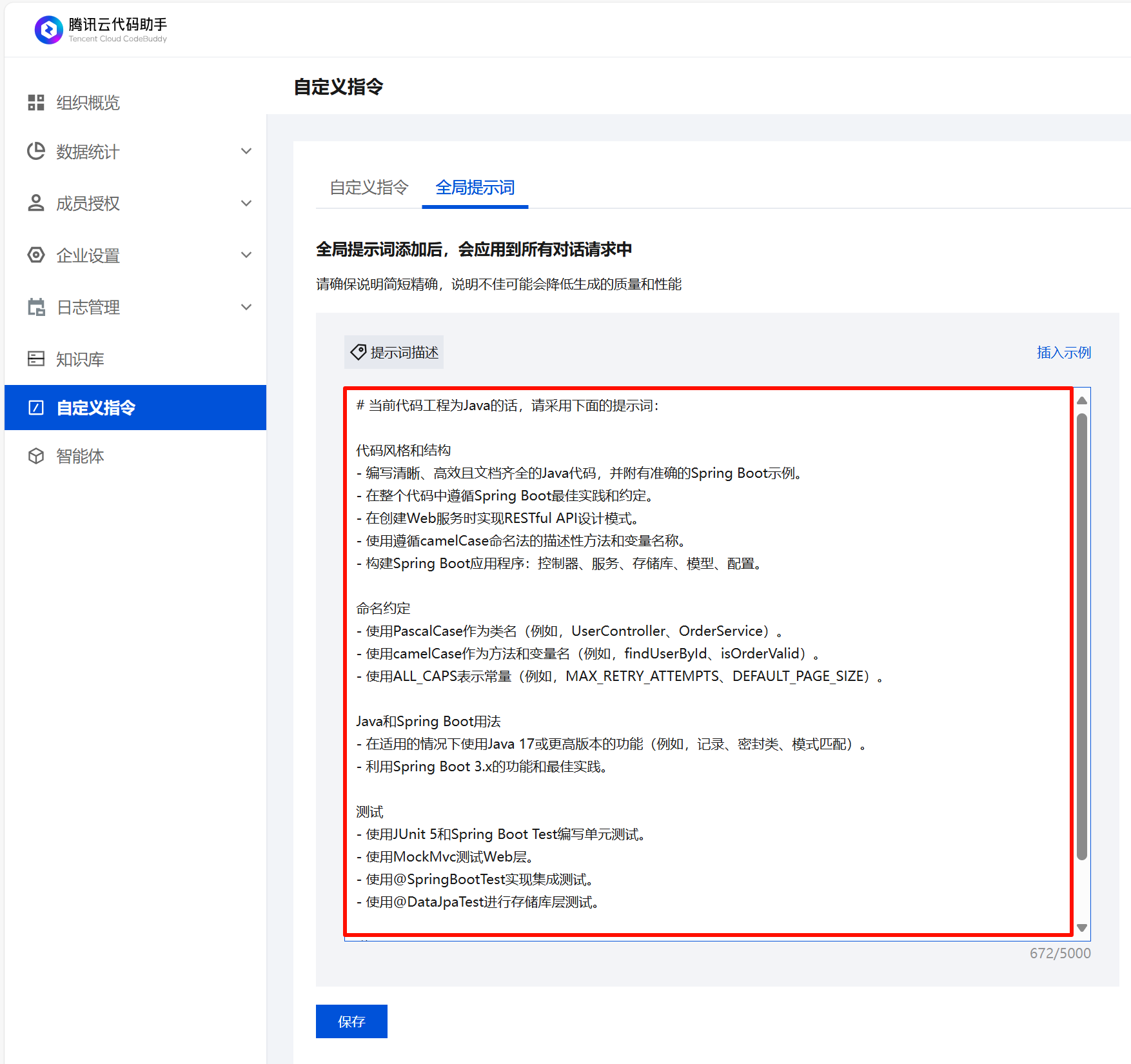The height and width of the screenshot is (1064, 1131).
Task: Click the Tencent Cloud CodeBuddy logo
Action: [x=49, y=30]
